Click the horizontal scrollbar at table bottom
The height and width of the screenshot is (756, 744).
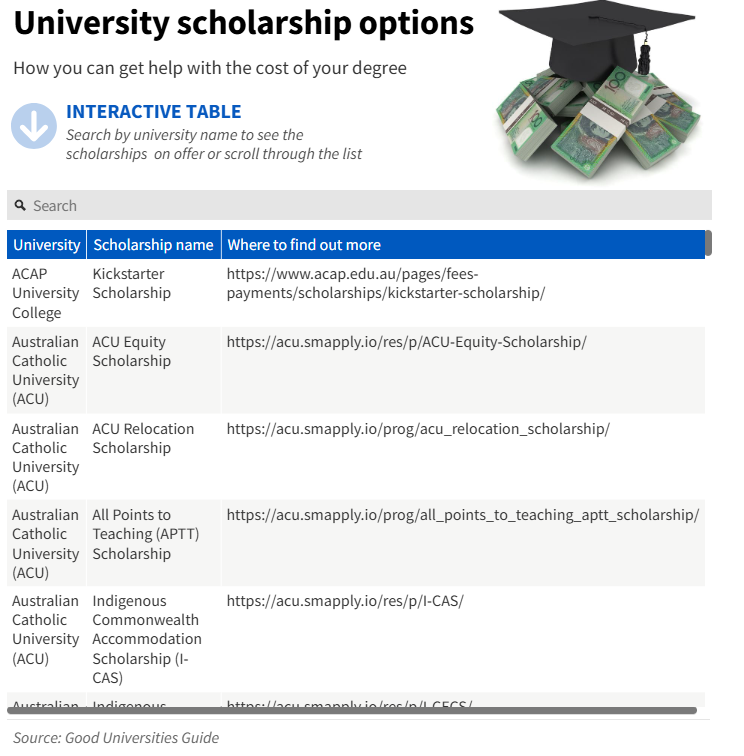[x=352, y=710]
